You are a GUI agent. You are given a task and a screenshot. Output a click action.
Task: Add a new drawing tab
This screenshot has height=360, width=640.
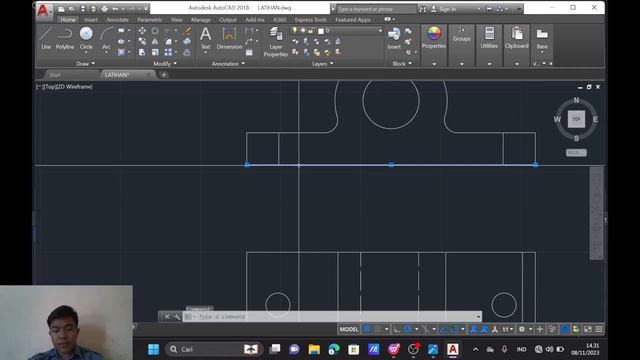coord(164,75)
